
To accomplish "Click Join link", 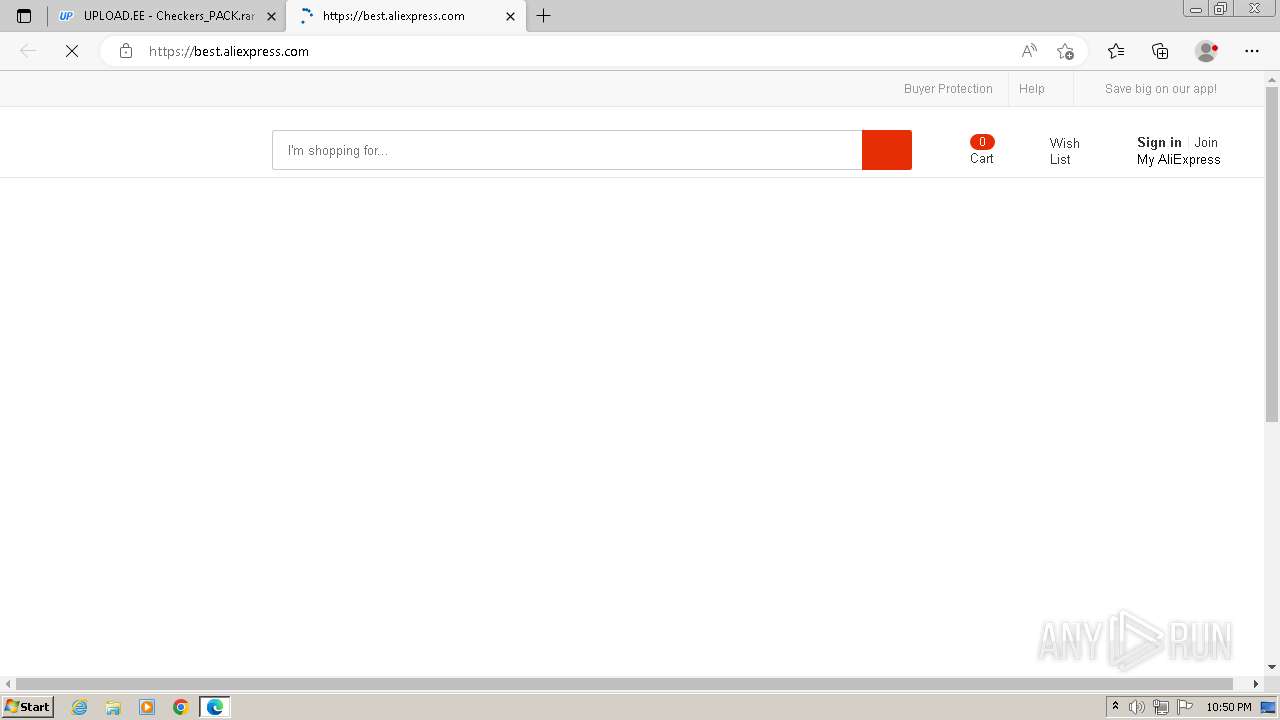I will tap(1206, 142).
